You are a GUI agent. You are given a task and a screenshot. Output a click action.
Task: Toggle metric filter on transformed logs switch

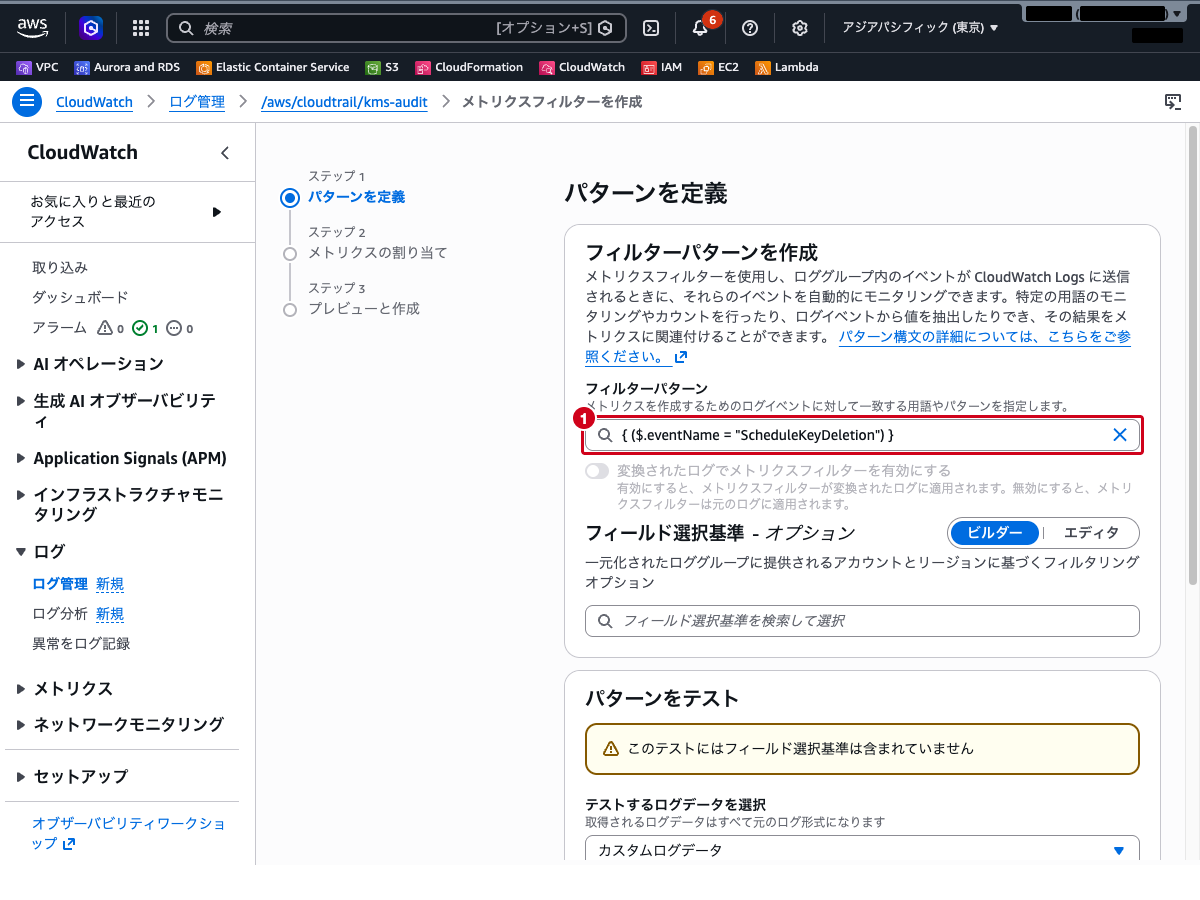[597, 471]
